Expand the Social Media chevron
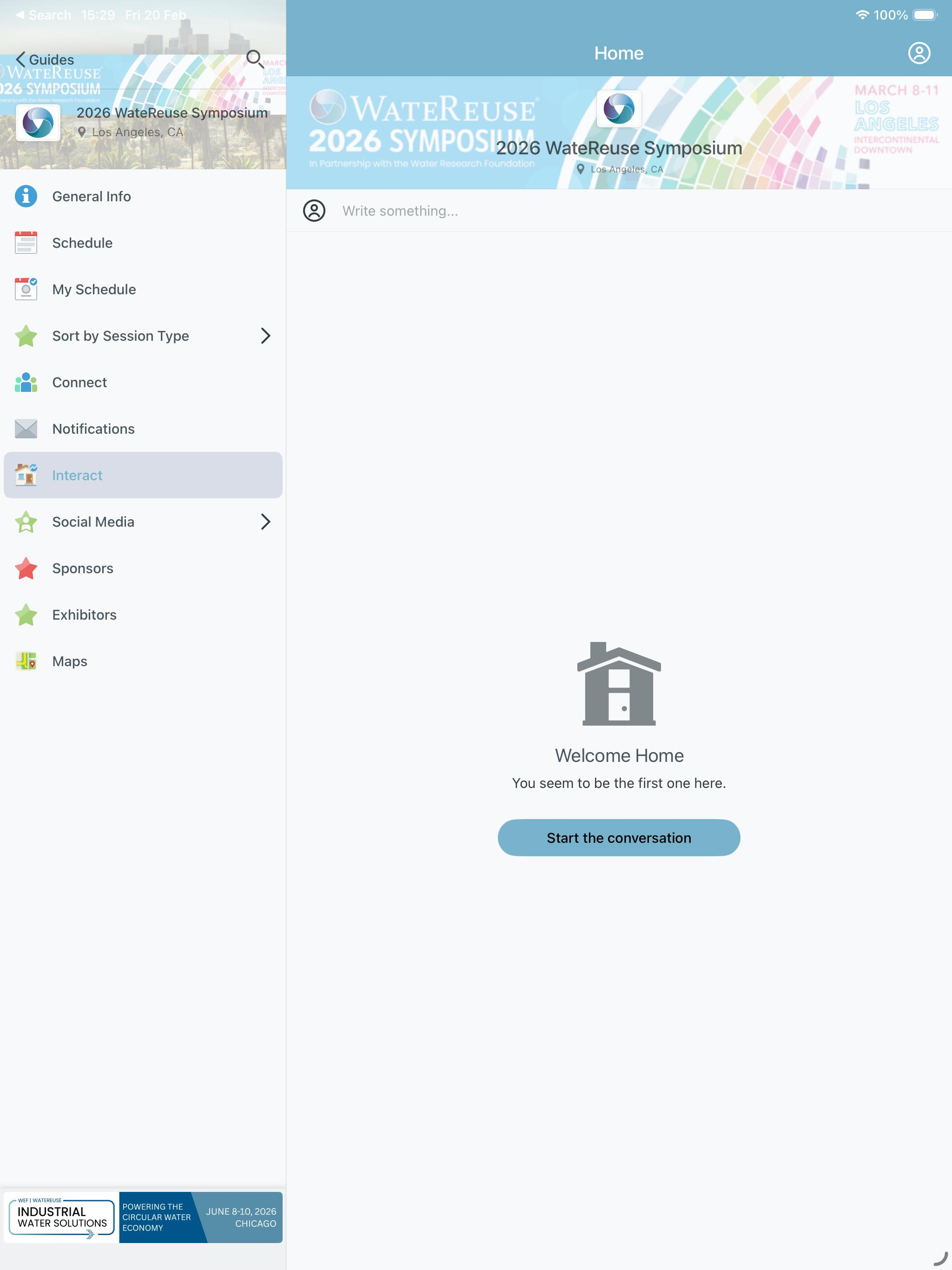The width and height of the screenshot is (952, 1270). click(x=265, y=522)
